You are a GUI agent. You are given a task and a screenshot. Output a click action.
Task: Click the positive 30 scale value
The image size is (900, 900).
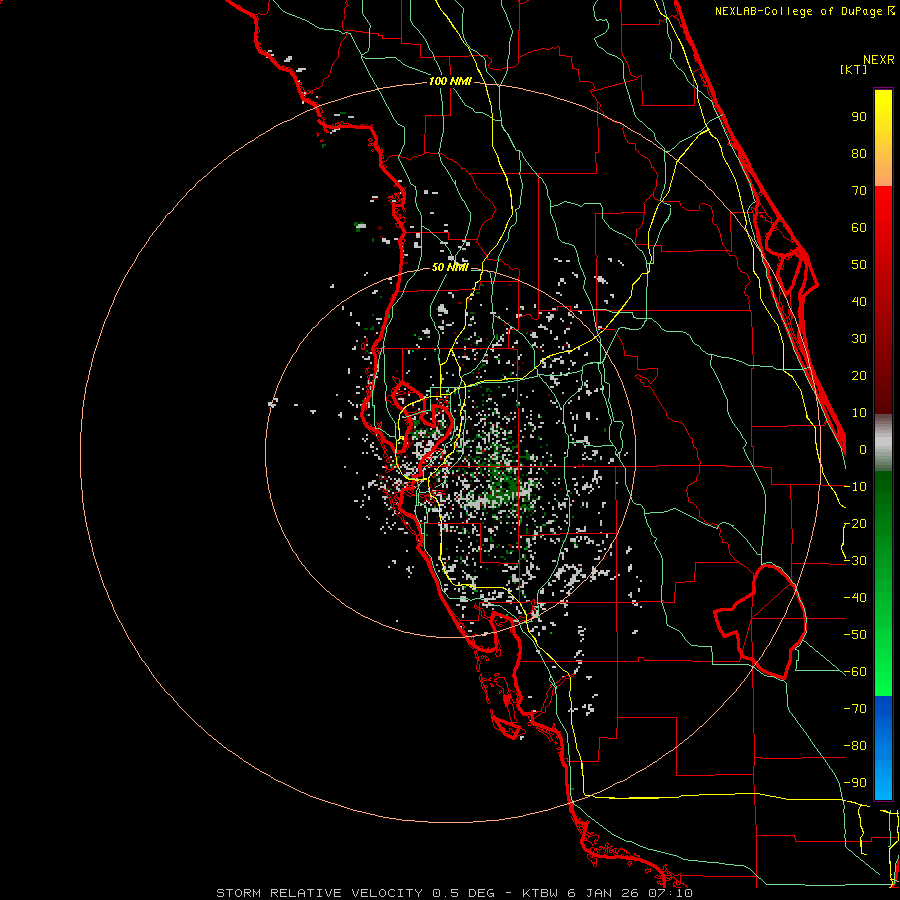(859, 339)
